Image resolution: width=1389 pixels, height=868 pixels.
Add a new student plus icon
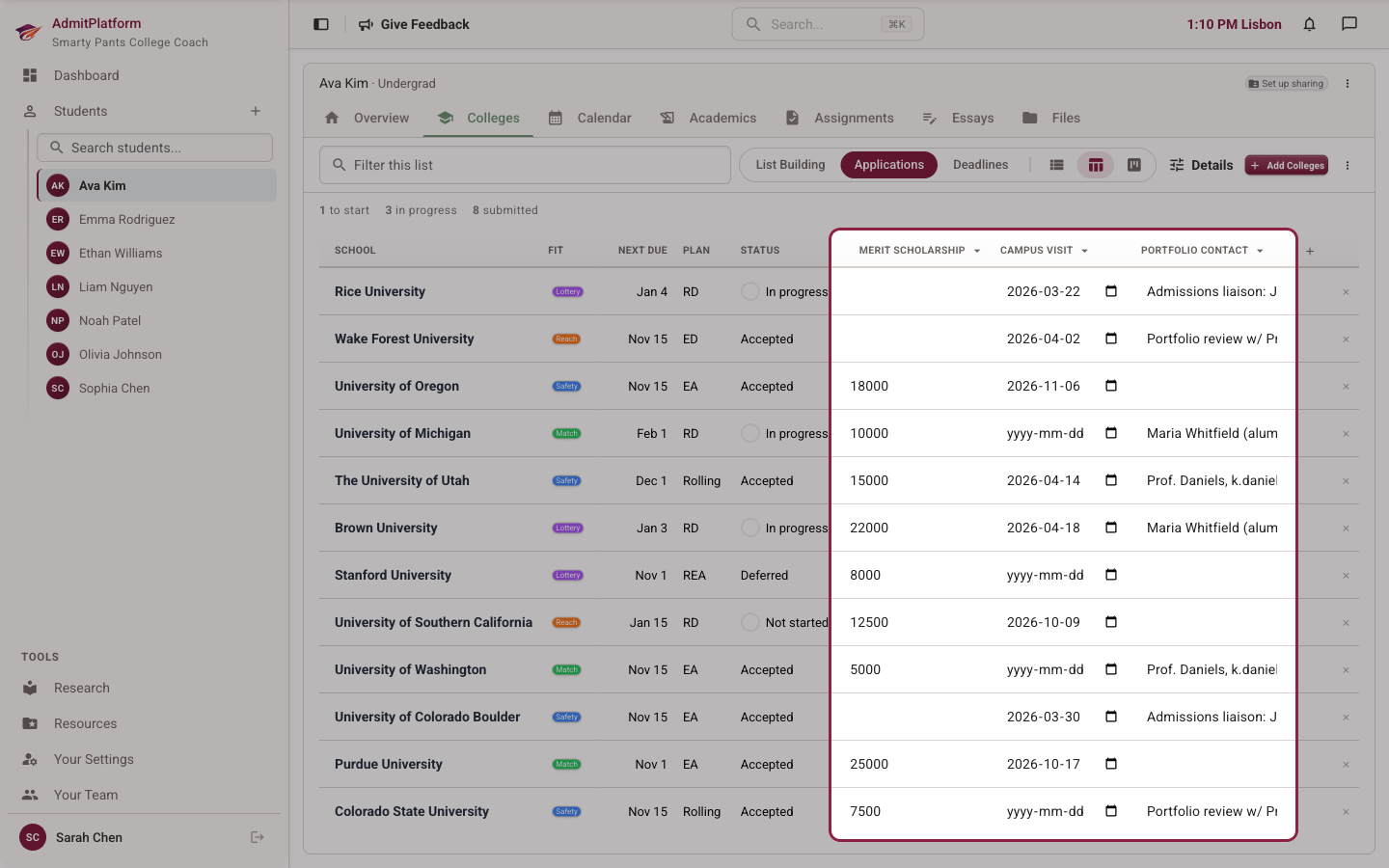pyautogui.click(x=256, y=111)
